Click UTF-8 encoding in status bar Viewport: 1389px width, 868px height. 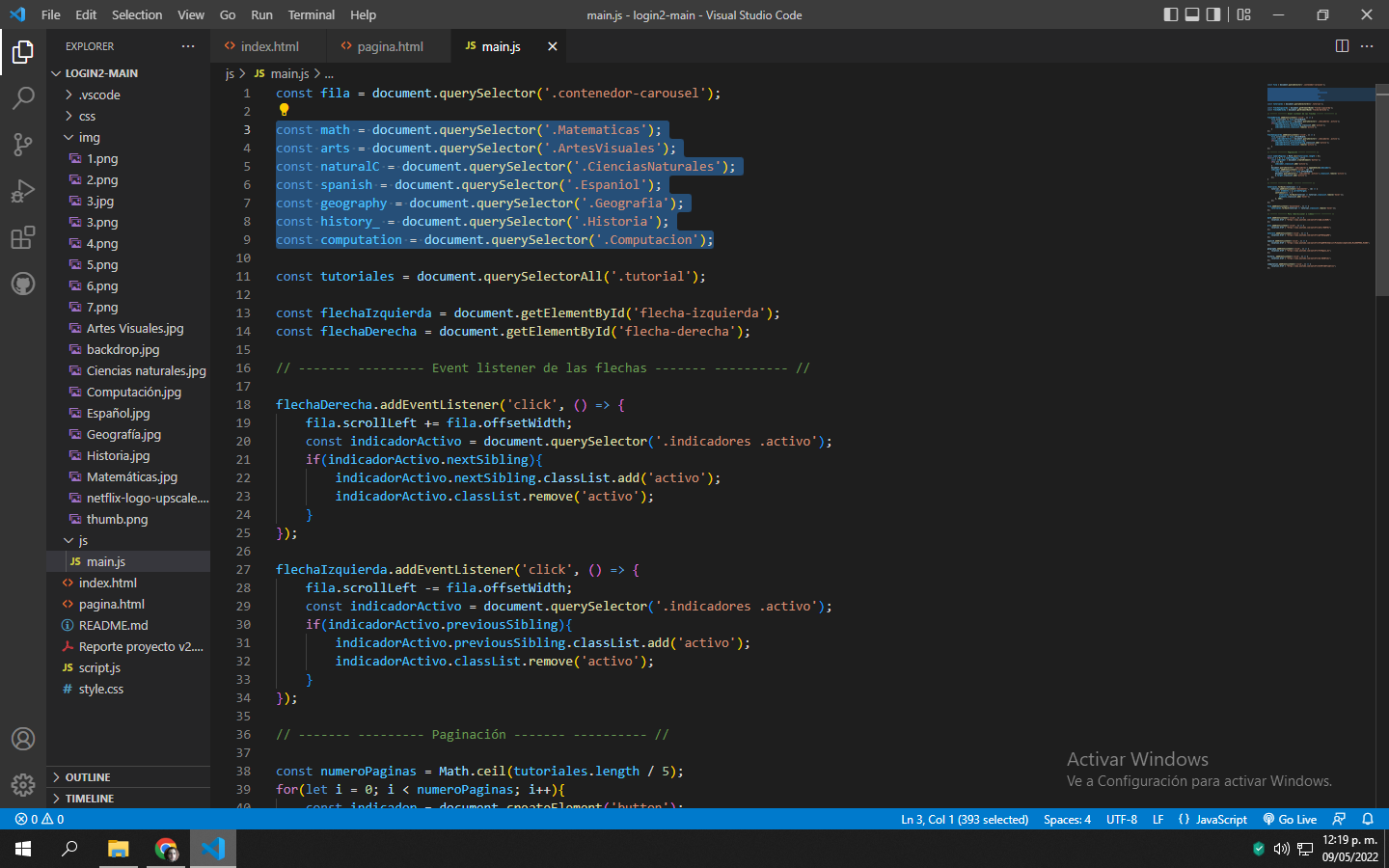pyautogui.click(x=1122, y=819)
